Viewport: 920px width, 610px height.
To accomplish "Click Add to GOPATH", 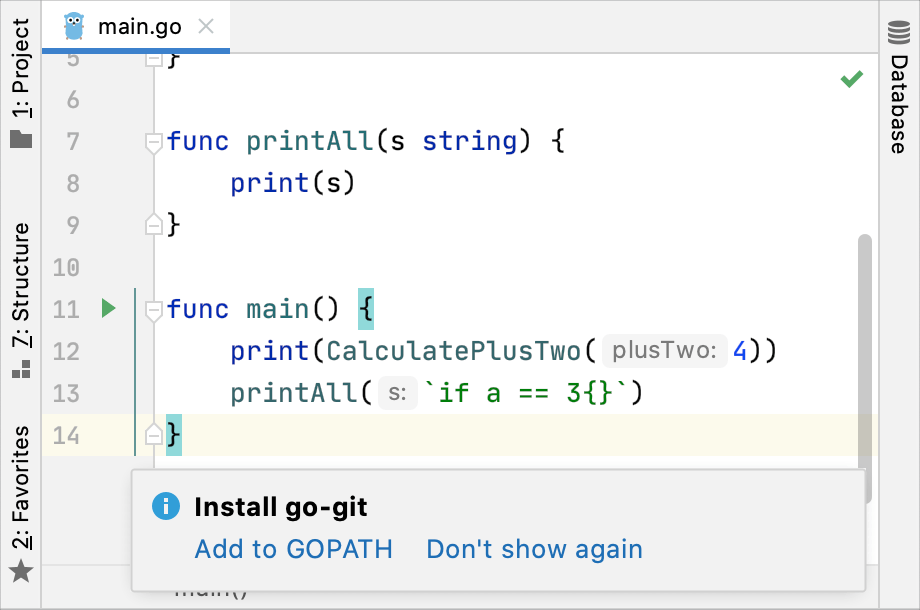I will 293,549.
